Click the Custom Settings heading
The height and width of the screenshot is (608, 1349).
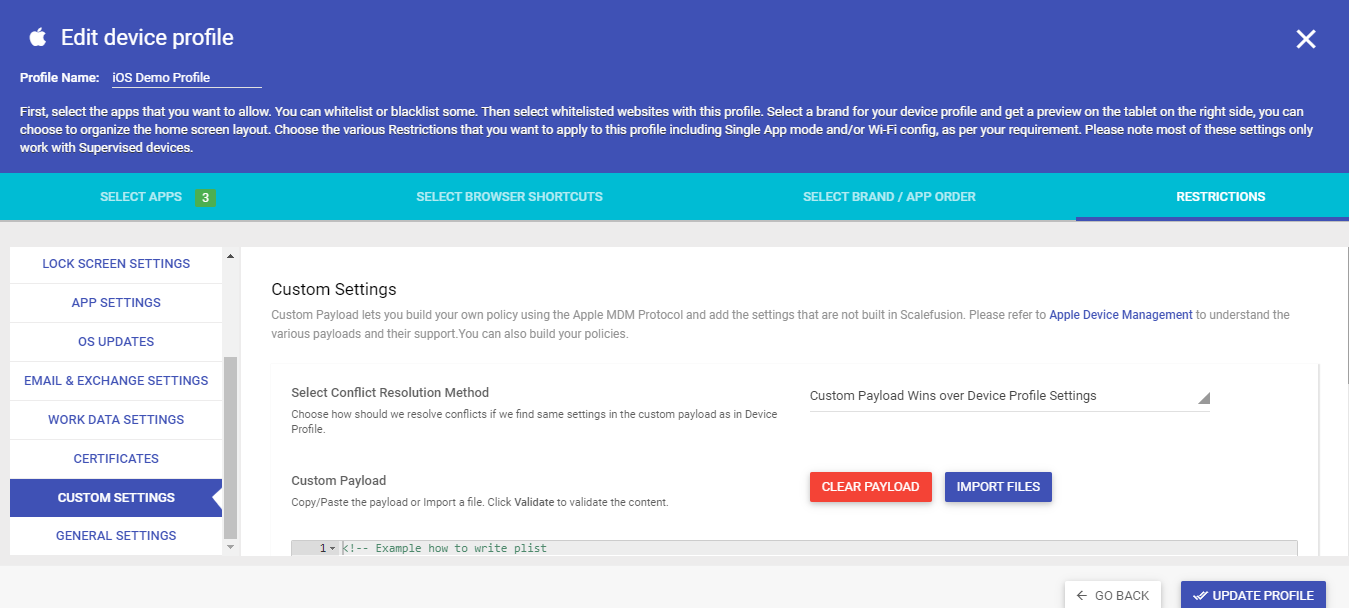334,290
